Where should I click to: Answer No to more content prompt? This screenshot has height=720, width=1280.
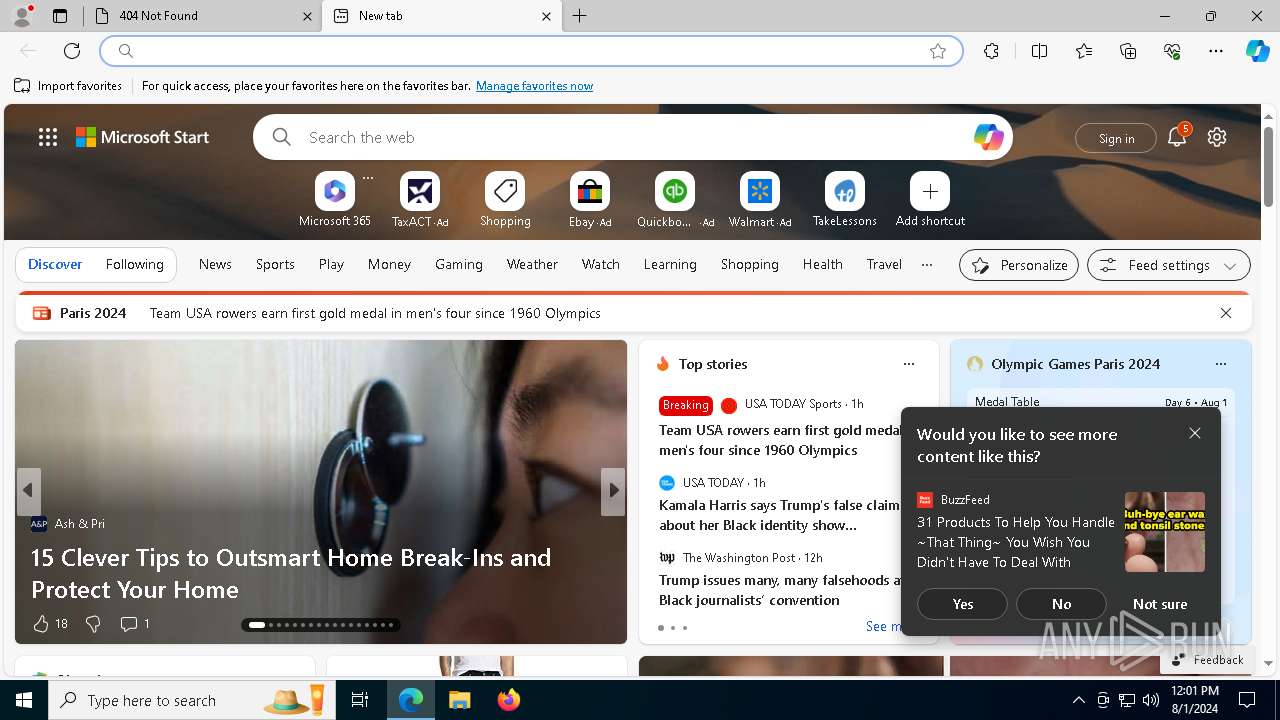(1061, 604)
